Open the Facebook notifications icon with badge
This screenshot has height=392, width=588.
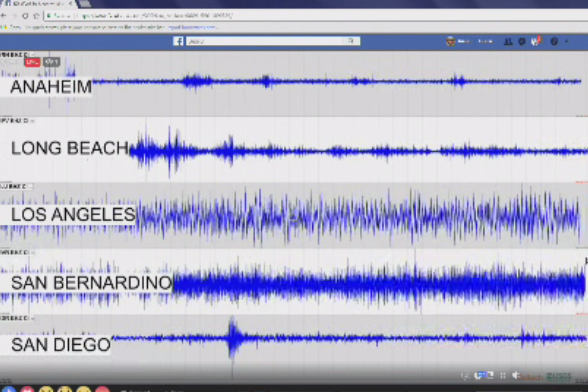536,41
